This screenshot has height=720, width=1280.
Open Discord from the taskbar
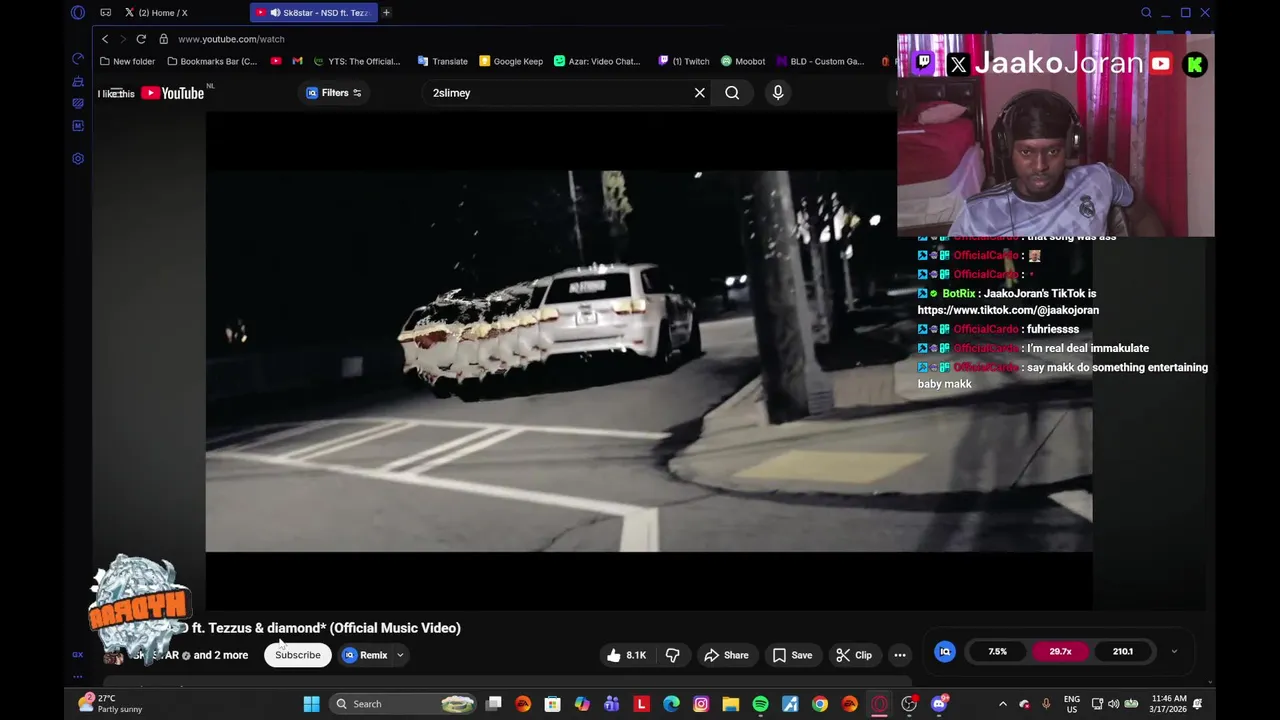click(x=939, y=704)
